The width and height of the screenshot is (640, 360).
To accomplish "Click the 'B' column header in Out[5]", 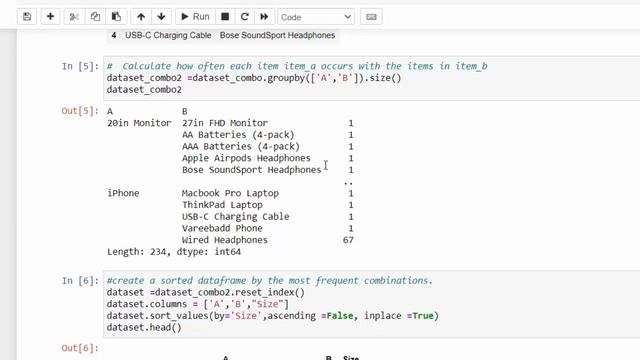I will tap(184, 111).
